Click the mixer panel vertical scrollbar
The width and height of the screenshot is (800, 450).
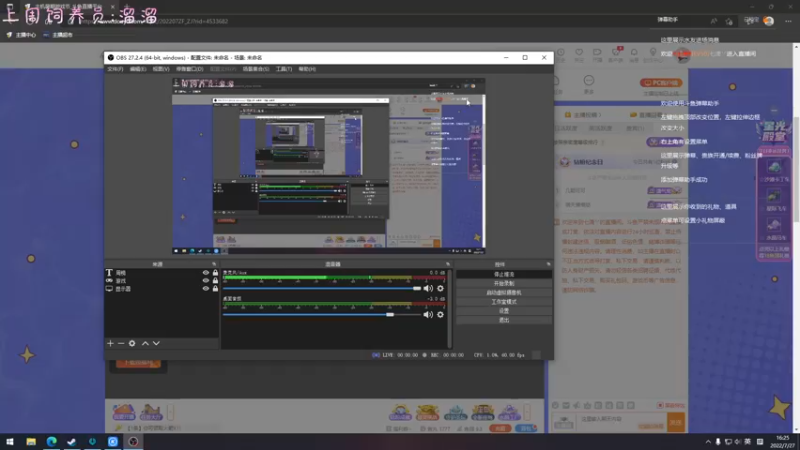[x=449, y=309]
